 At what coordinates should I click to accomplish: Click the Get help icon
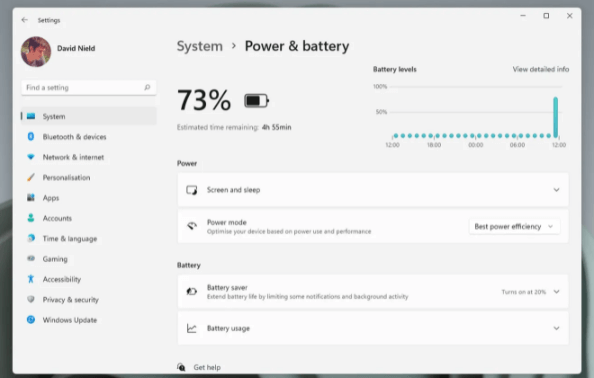[x=181, y=367]
